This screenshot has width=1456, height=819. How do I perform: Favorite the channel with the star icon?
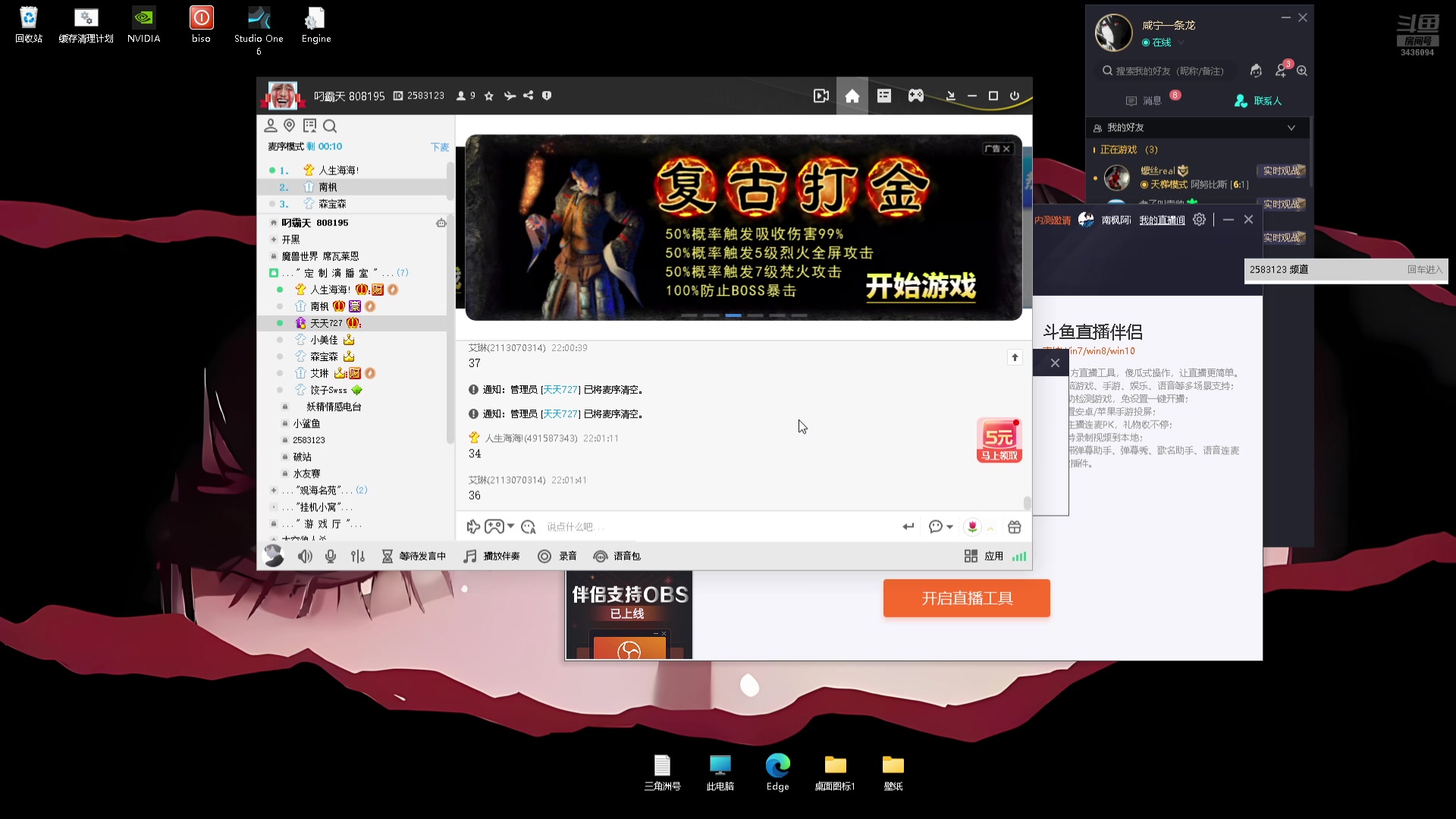point(489,96)
